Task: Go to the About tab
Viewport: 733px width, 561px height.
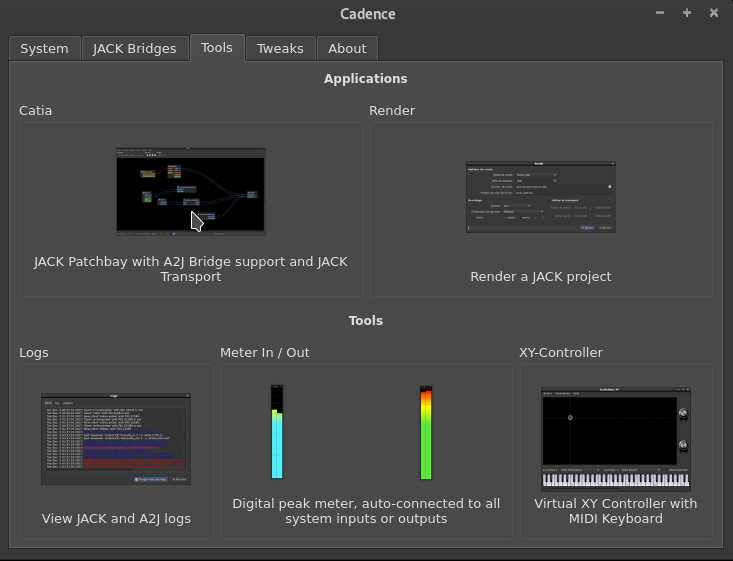Action: pyautogui.click(x=347, y=49)
